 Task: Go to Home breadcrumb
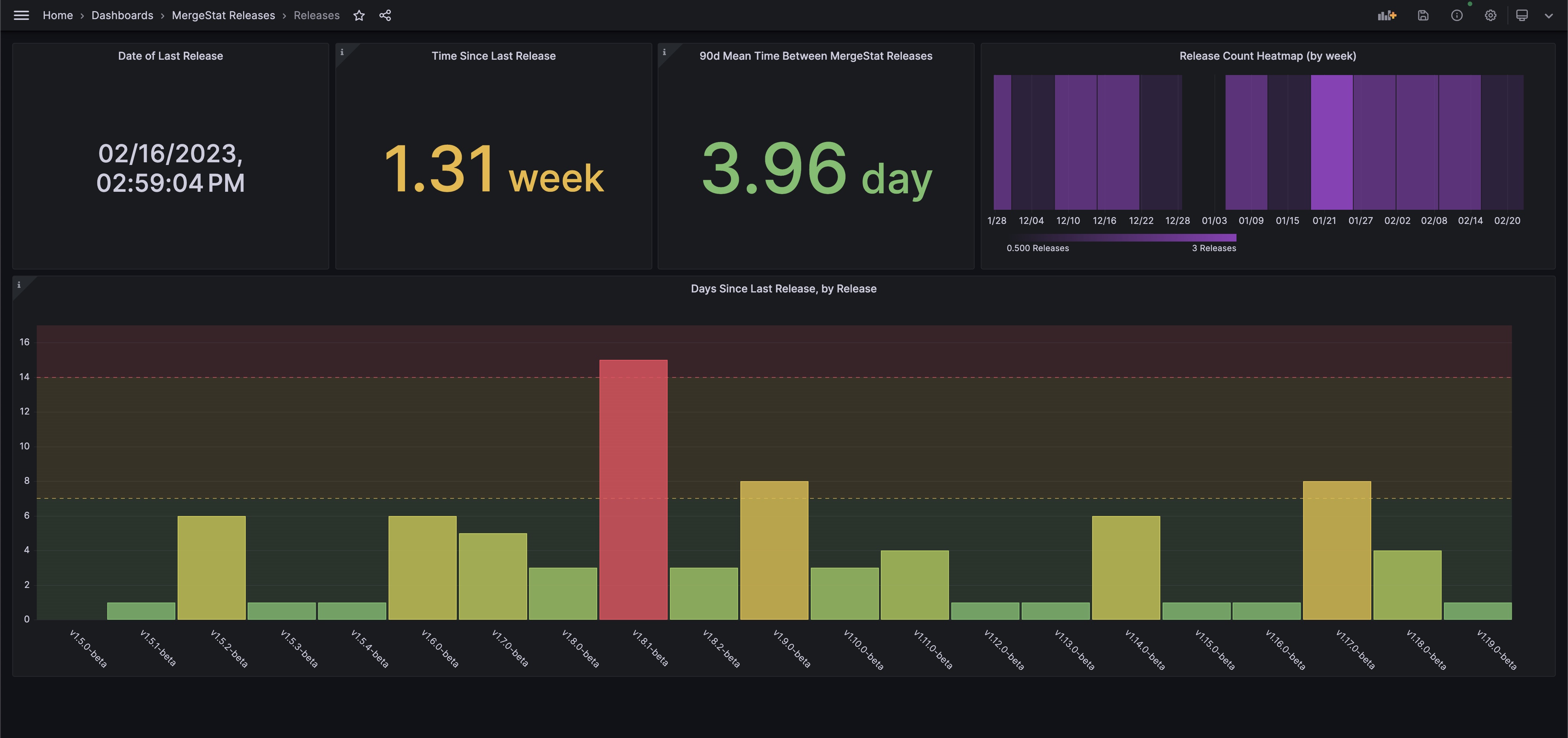58,15
